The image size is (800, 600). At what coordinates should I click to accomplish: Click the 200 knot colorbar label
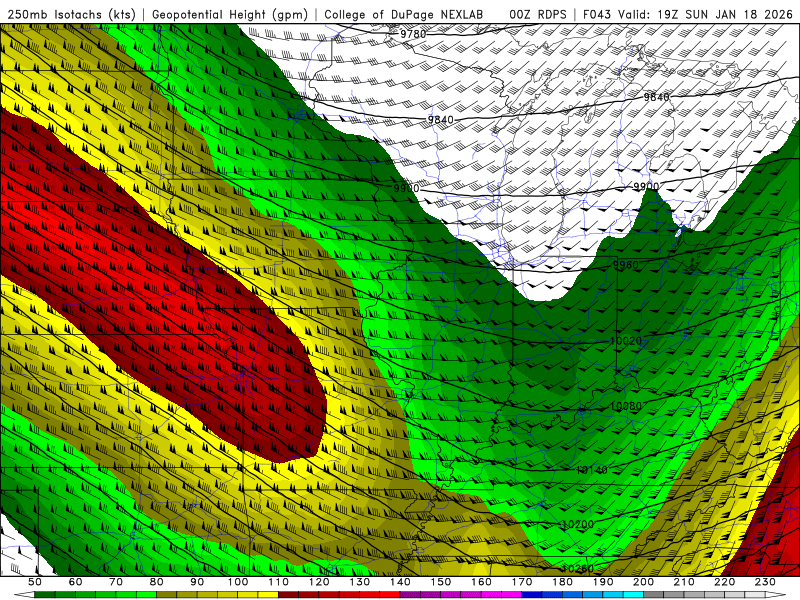(x=643, y=582)
